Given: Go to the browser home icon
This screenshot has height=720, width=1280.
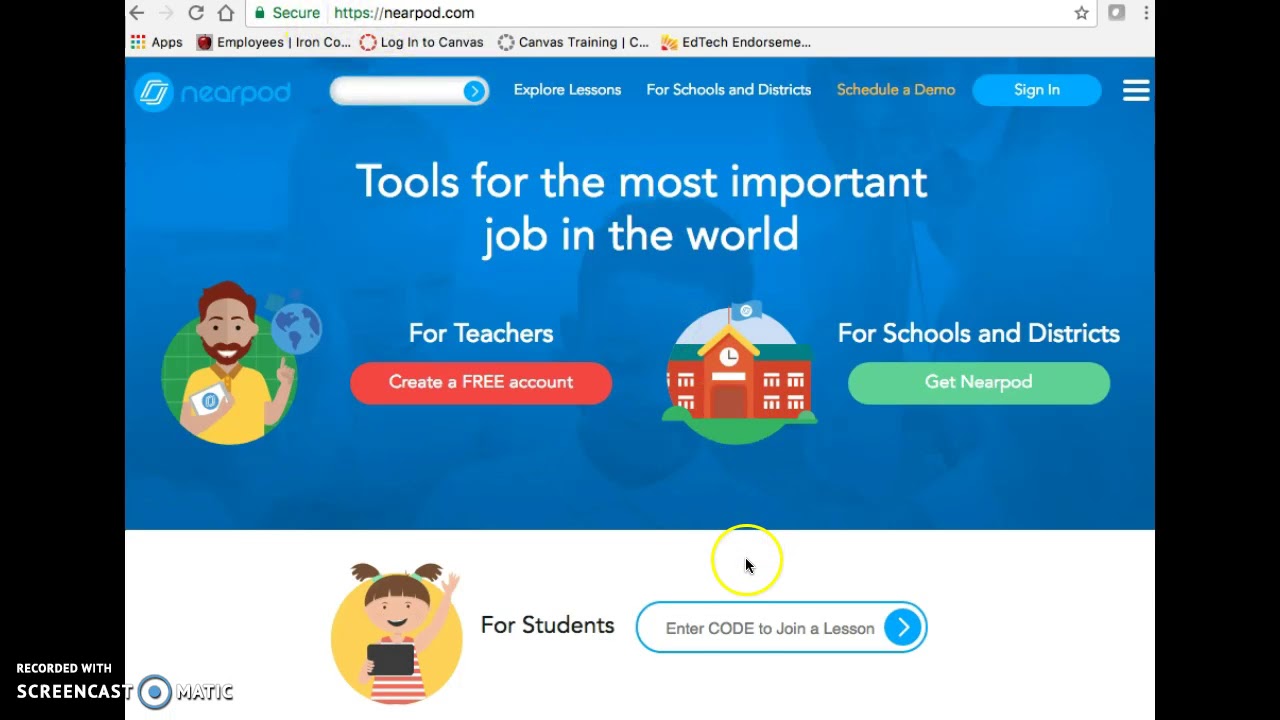Looking at the screenshot, I should point(226,13).
